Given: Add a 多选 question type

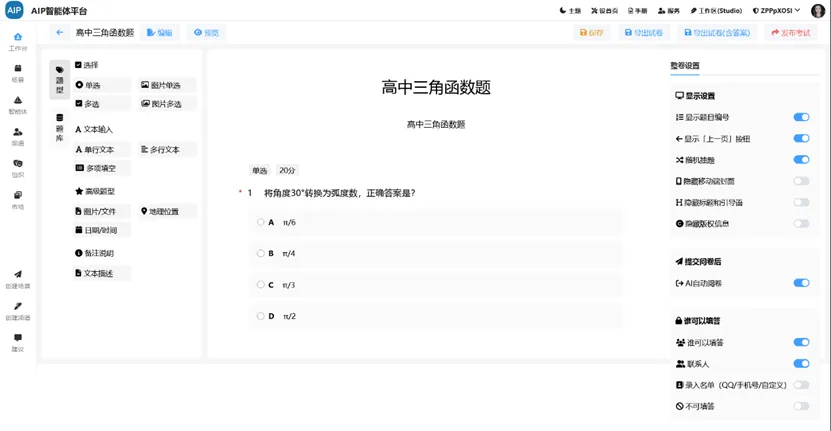Looking at the screenshot, I should point(102,104).
